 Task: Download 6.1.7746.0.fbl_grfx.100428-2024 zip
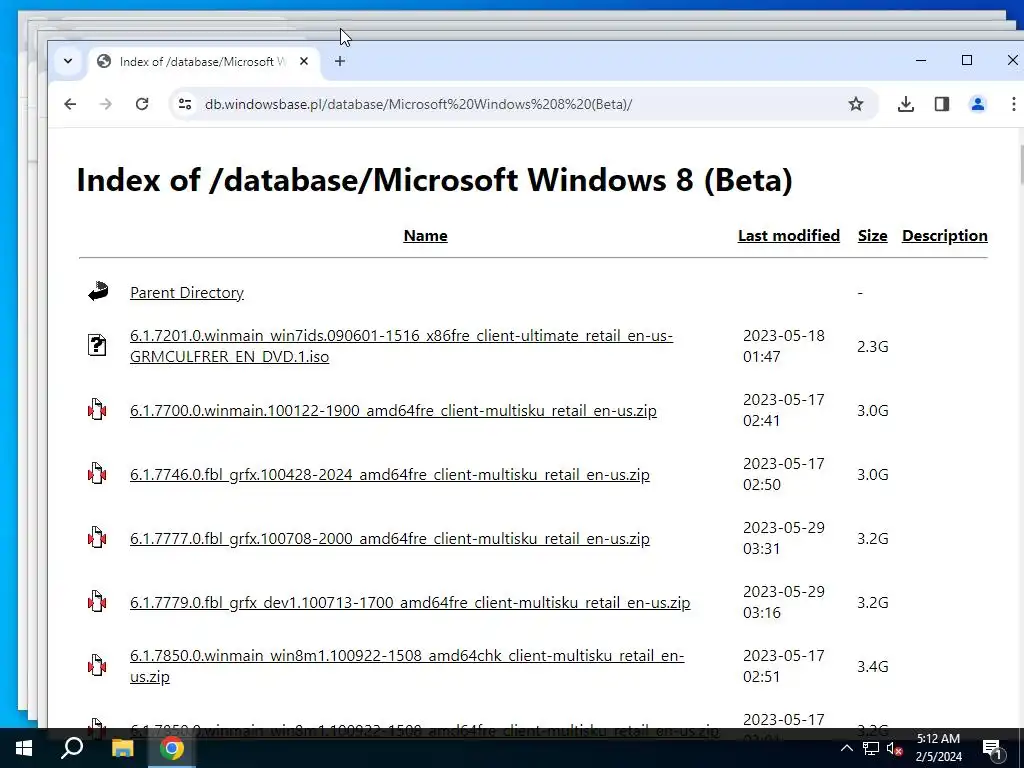(x=390, y=474)
